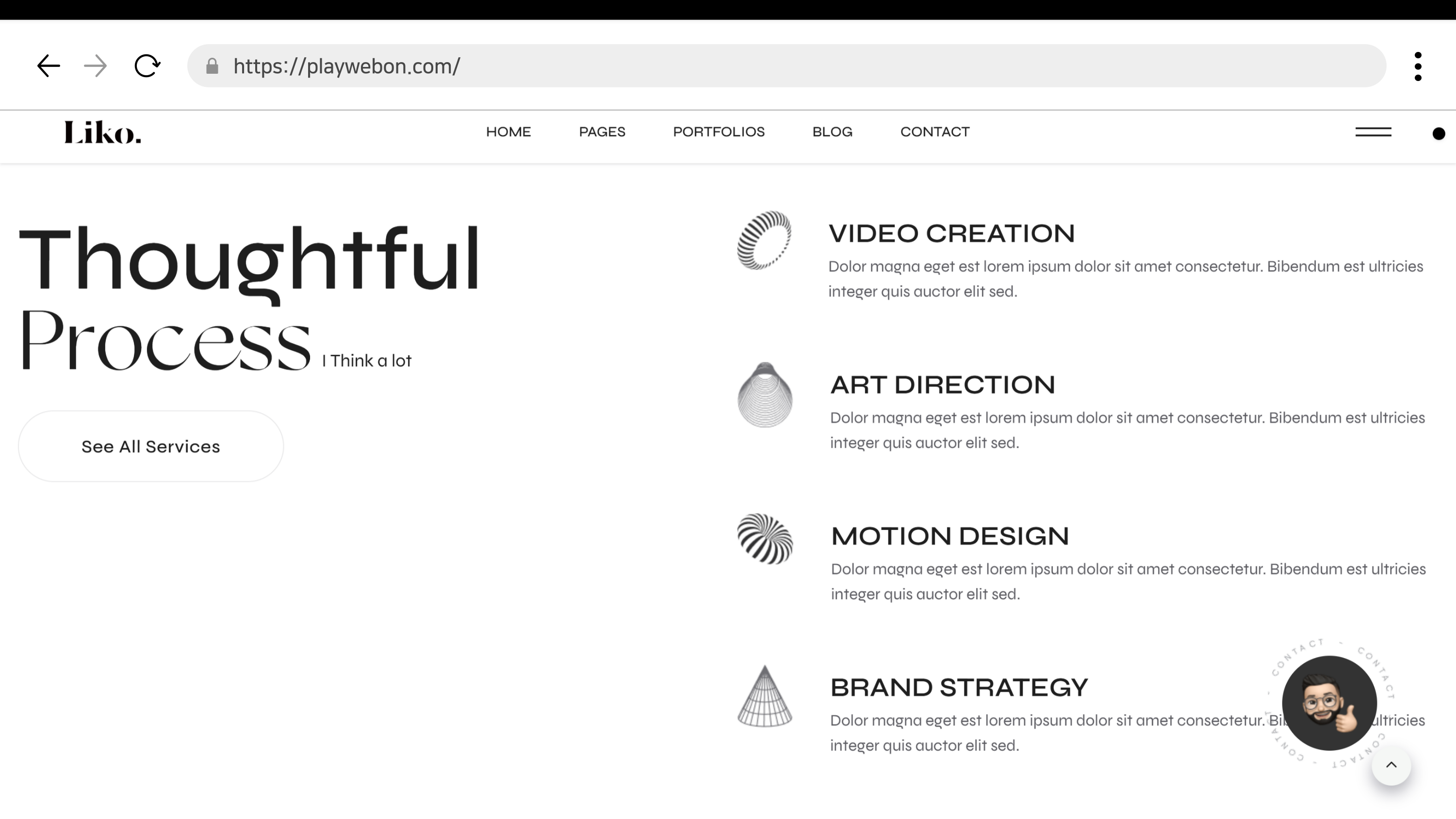
Task: Click the browser back arrow
Action: (x=49, y=66)
